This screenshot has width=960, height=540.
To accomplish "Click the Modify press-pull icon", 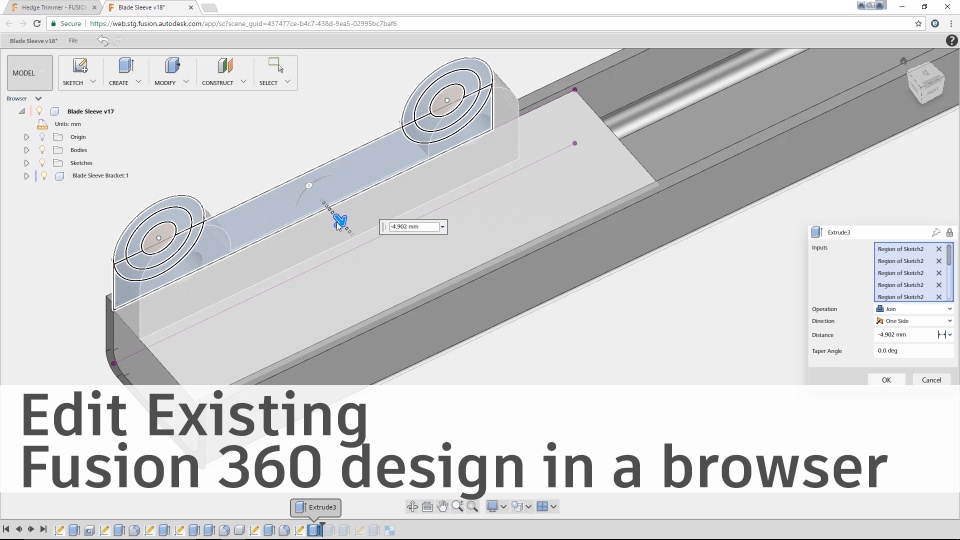I will 172,66.
